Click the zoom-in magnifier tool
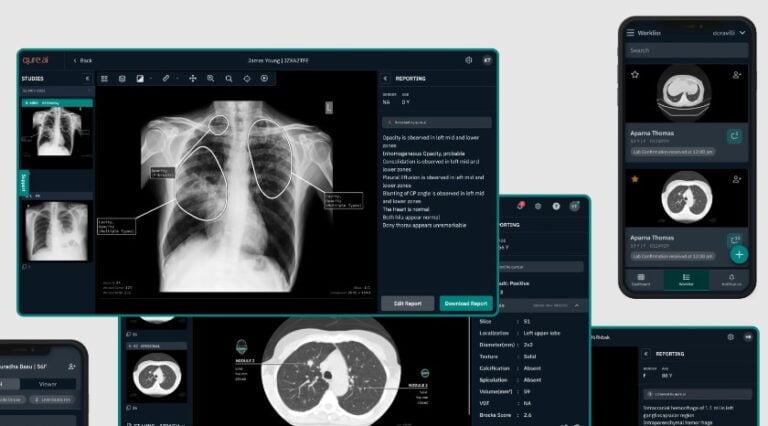 coord(210,78)
